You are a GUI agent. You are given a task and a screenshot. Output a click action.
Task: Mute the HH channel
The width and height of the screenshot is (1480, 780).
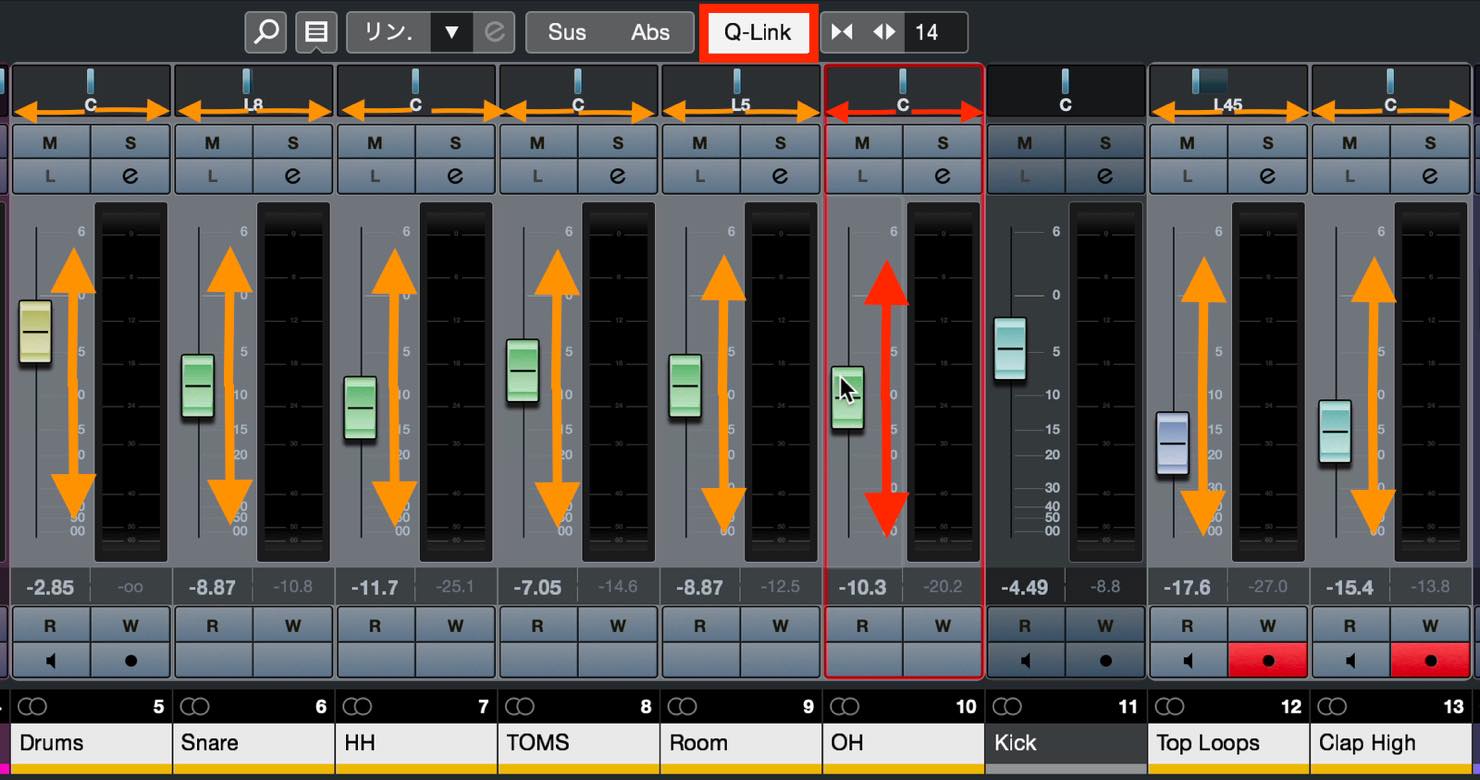coord(375,143)
